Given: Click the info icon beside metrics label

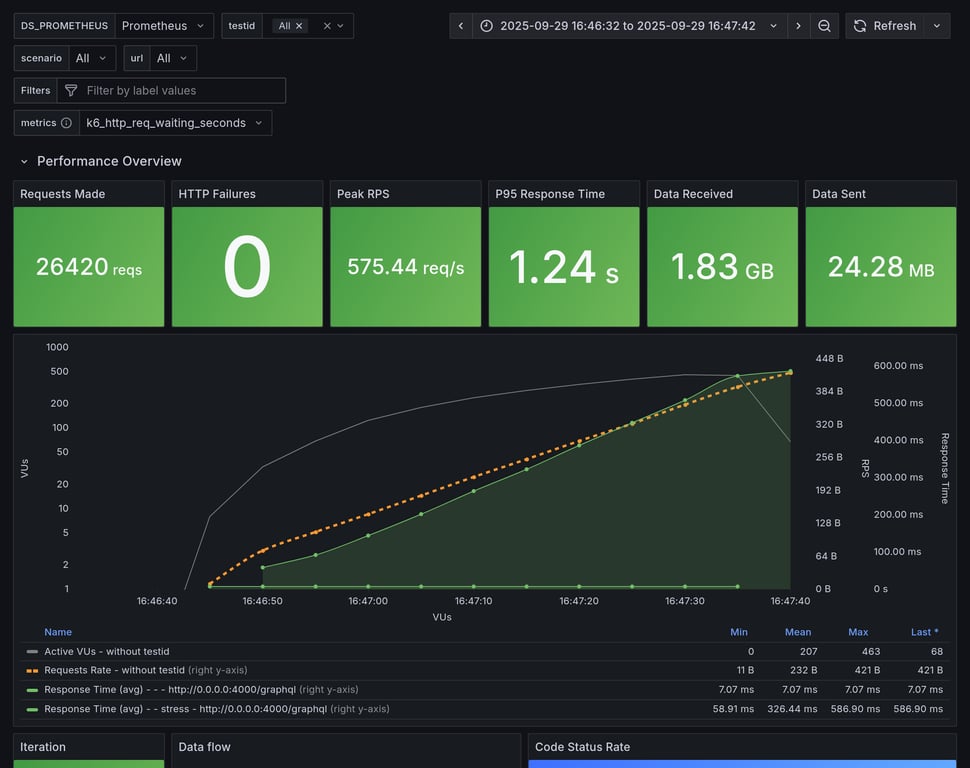Looking at the screenshot, I should 66,123.
